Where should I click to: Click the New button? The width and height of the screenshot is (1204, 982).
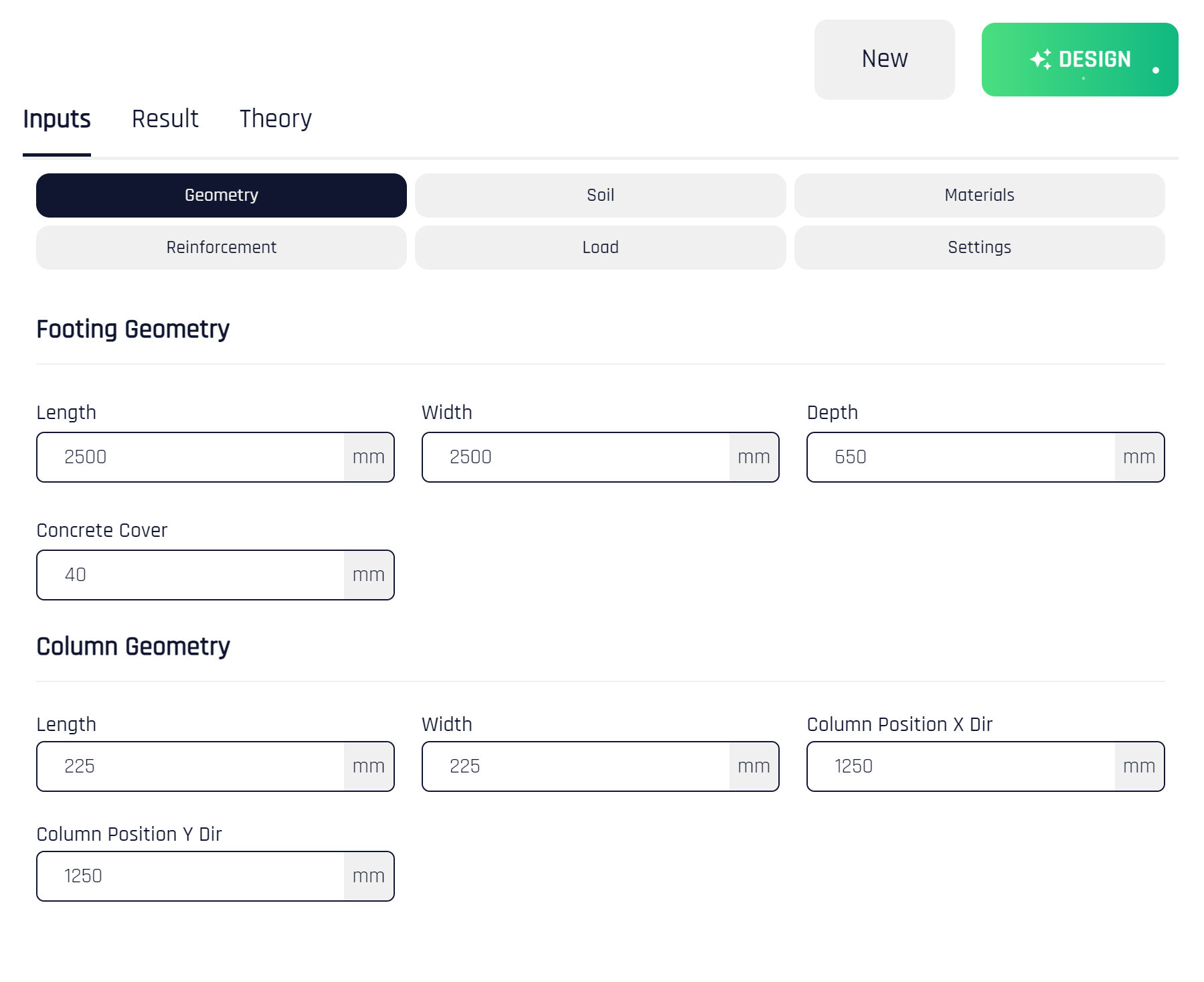click(884, 59)
